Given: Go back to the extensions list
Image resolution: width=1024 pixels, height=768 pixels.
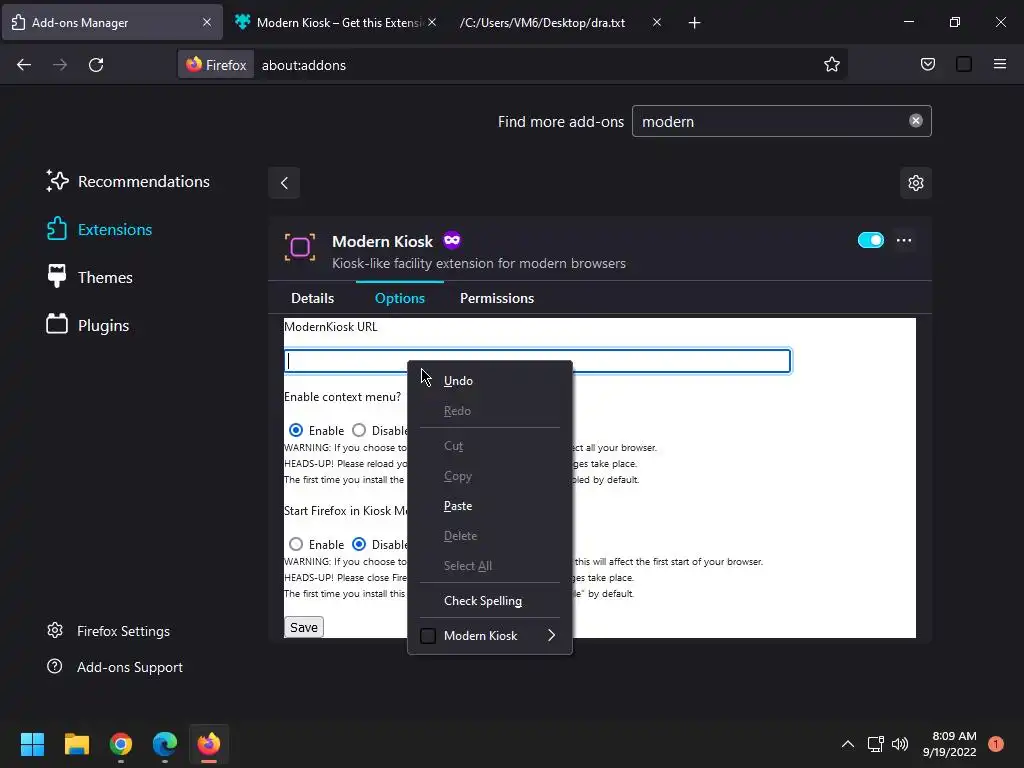Looking at the screenshot, I should pos(284,183).
